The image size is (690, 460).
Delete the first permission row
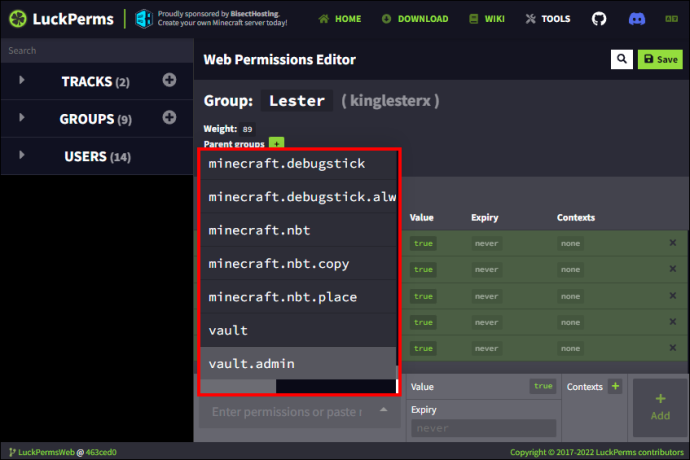tap(672, 243)
